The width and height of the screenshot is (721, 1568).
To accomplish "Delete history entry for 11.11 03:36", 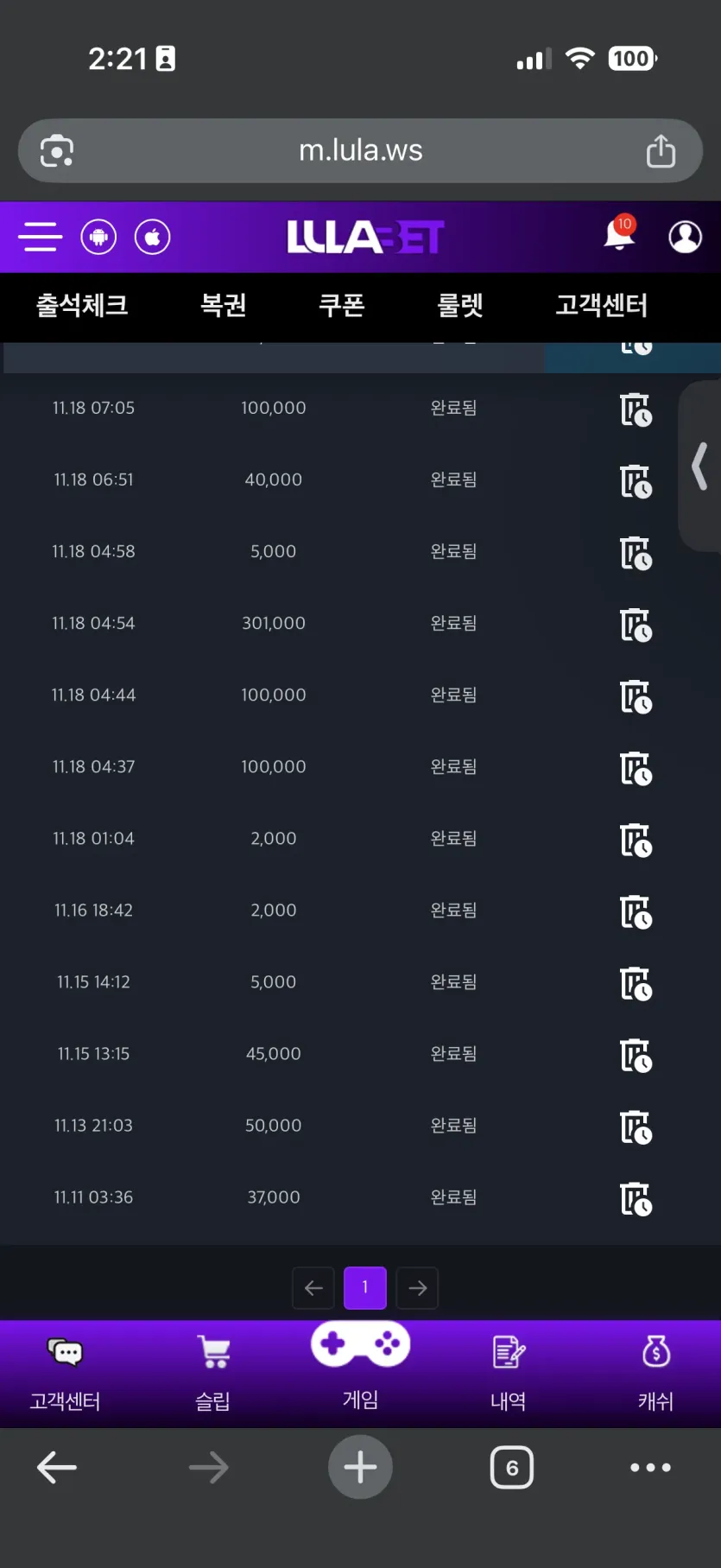I will [636, 1198].
